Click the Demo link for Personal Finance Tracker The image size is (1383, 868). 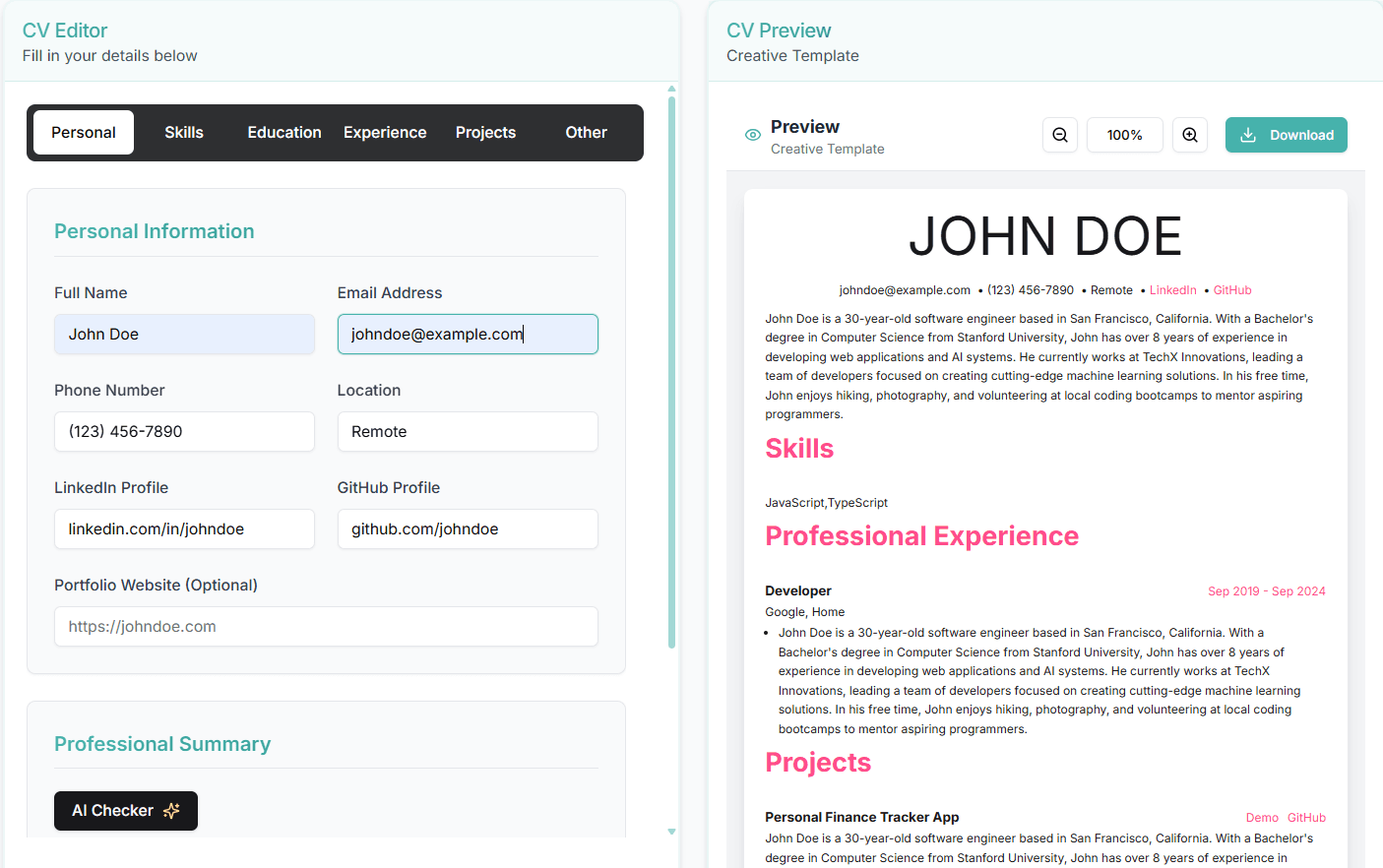[1261, 818]
